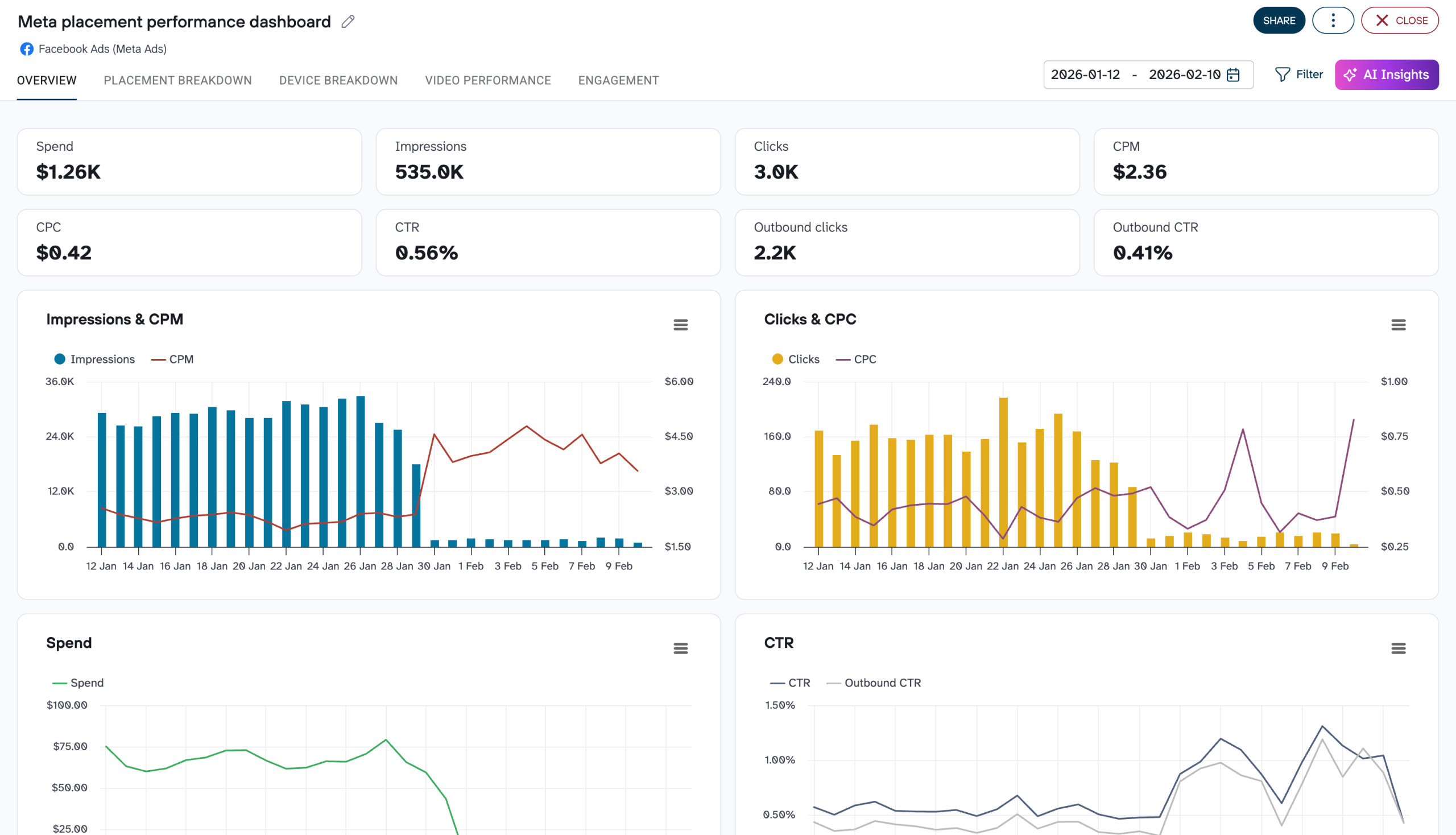Open the Impressions & CPM chart menu
Viewport: 1456px width, 835px height.
click(681, 325)
